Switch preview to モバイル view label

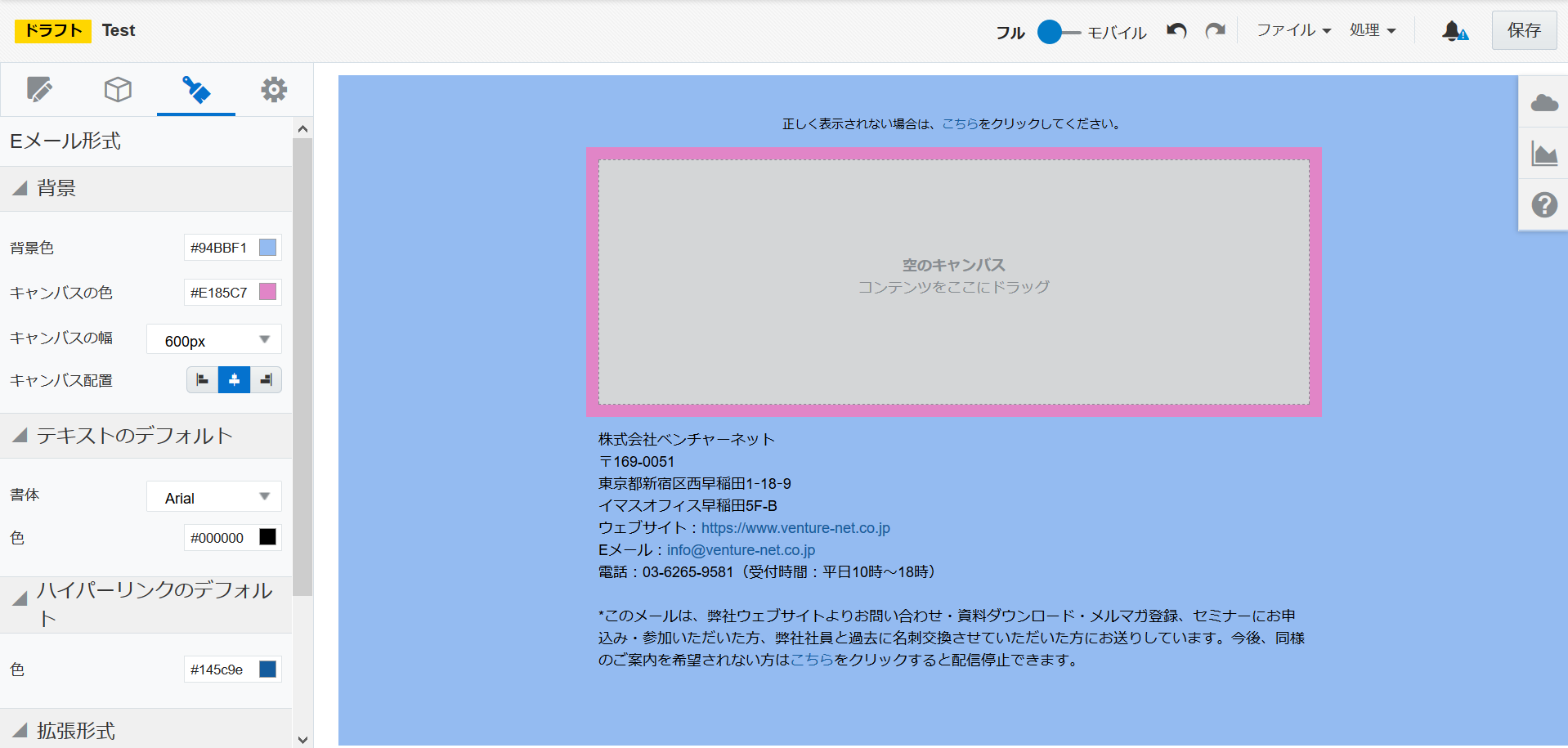tap(1117, 33)
